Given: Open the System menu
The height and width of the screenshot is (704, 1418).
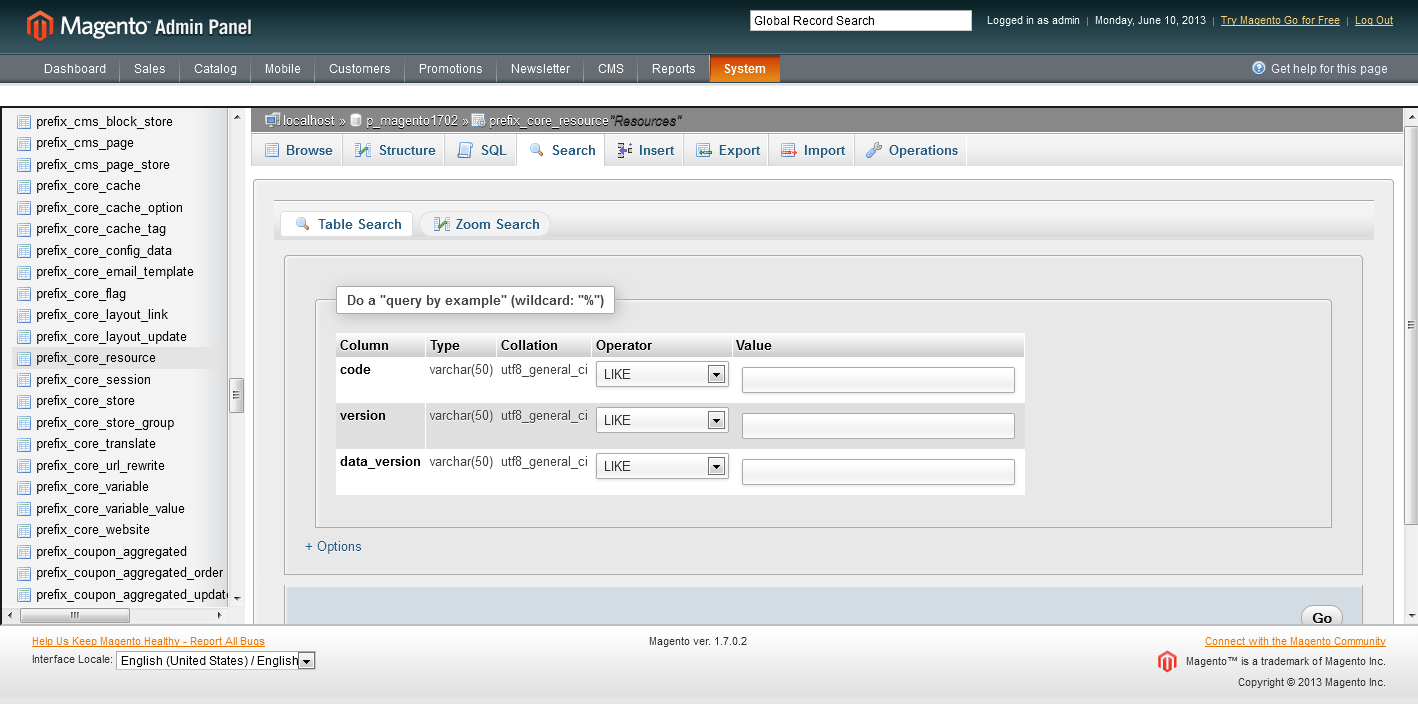Looking at the screenshot, I should coord(744,68).
